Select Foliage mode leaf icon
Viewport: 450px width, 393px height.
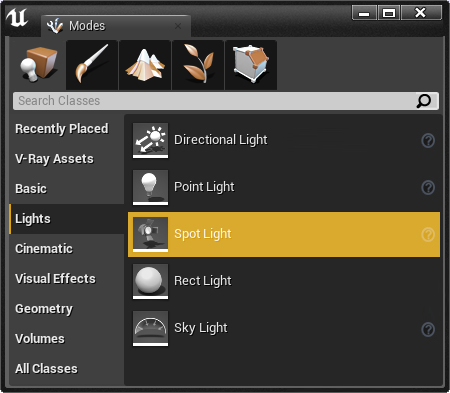pos(198,65)
